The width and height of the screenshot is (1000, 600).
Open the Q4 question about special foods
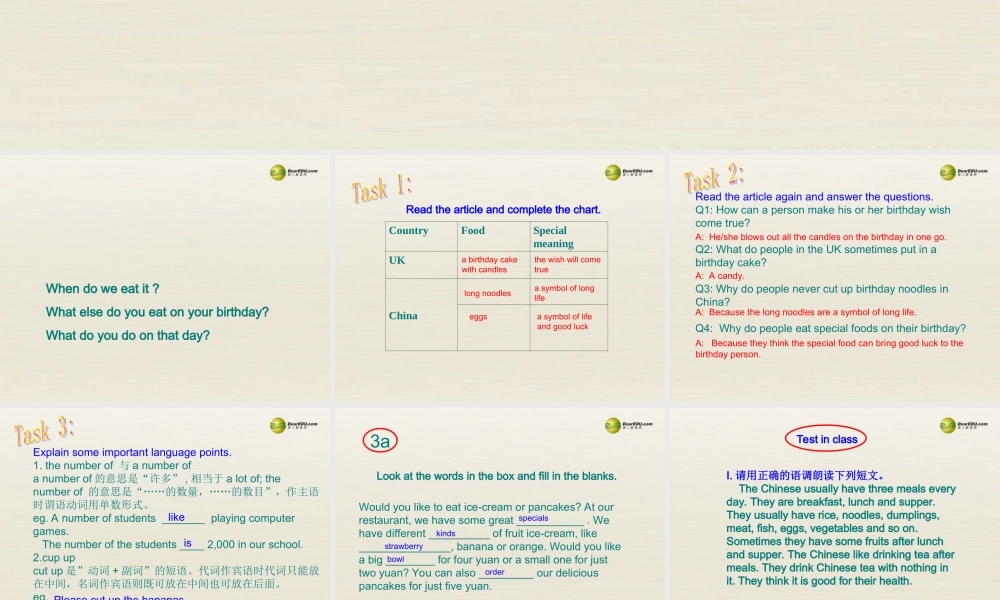(830, 328)
